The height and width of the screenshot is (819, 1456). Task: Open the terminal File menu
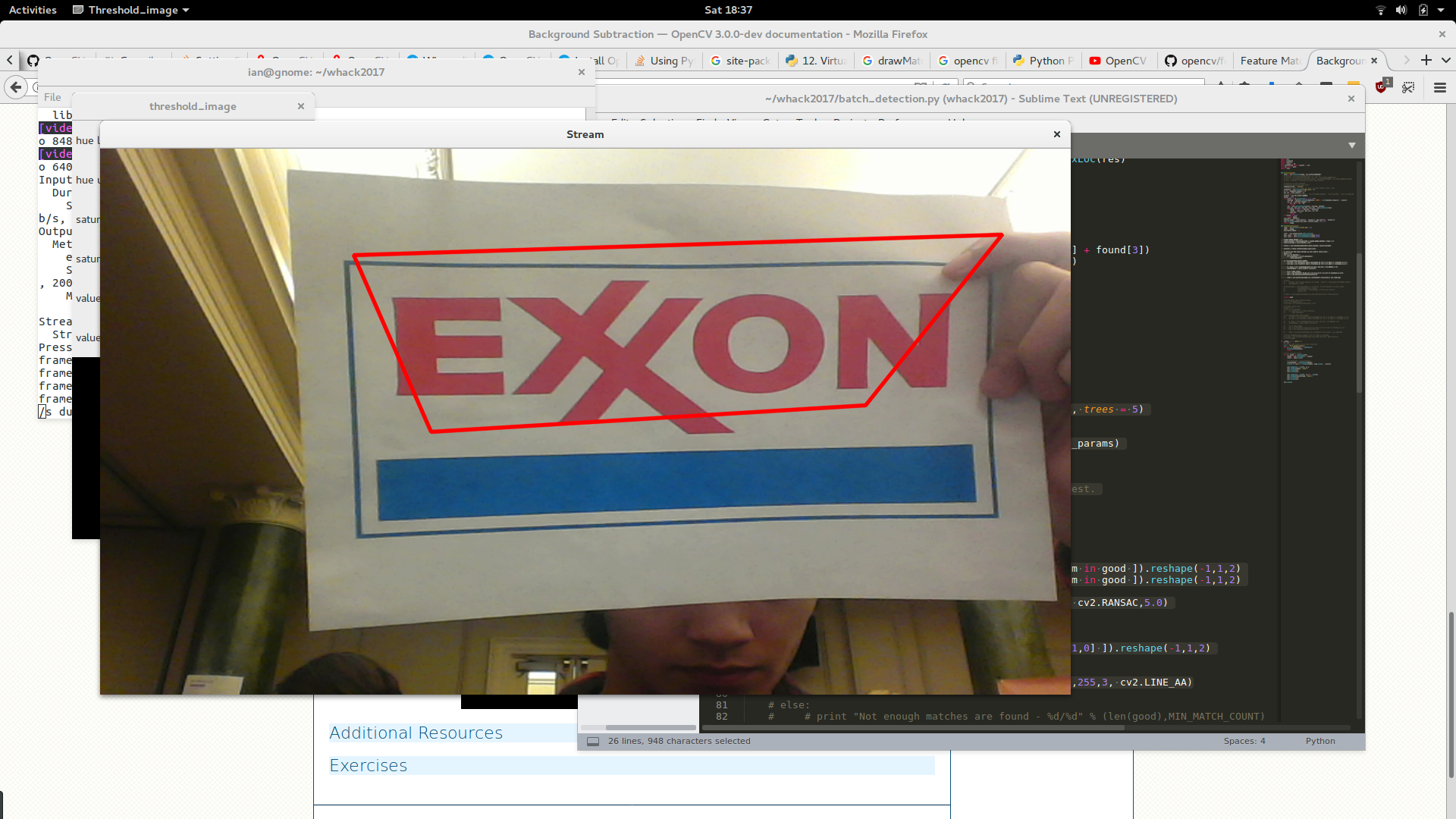click(52, 97)
